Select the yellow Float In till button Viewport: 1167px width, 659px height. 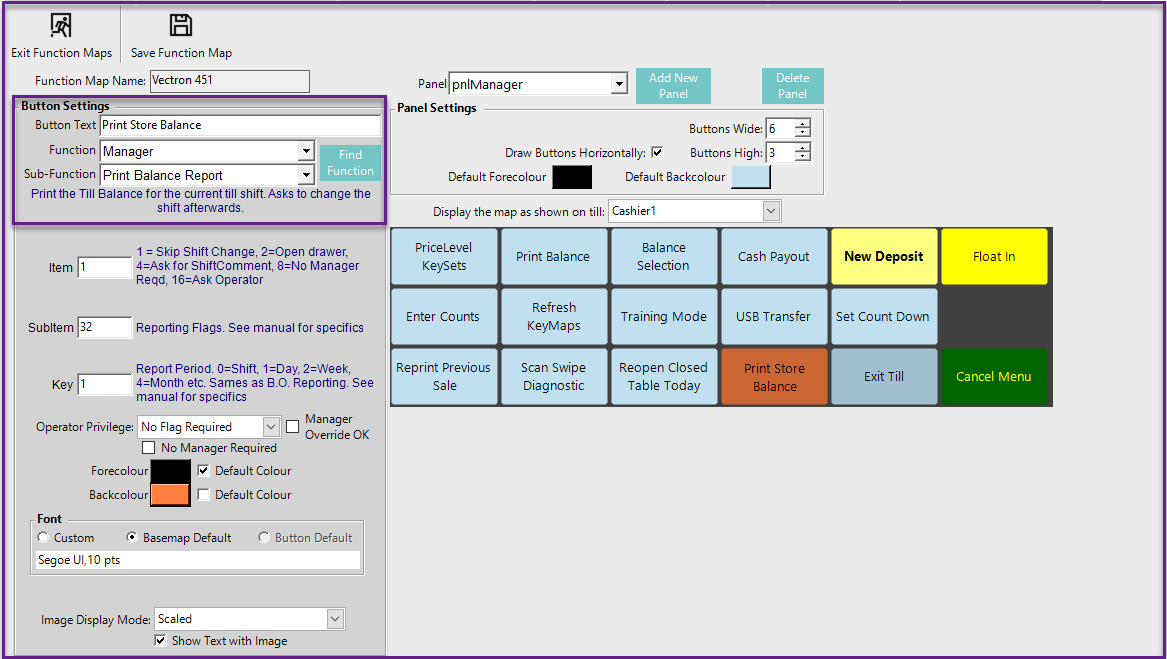(993, 257)
